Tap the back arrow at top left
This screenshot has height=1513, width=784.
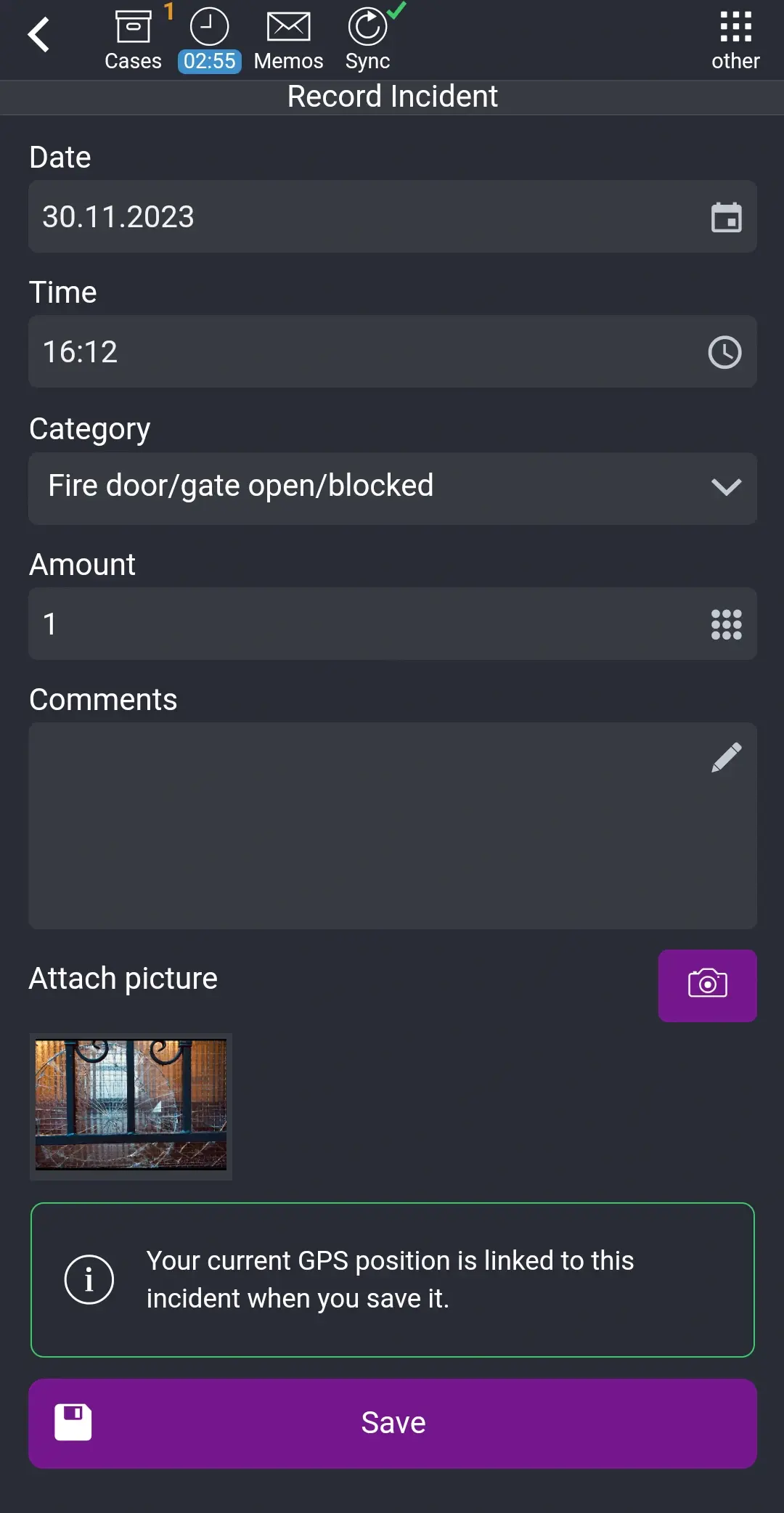click(x=38, y=33)
